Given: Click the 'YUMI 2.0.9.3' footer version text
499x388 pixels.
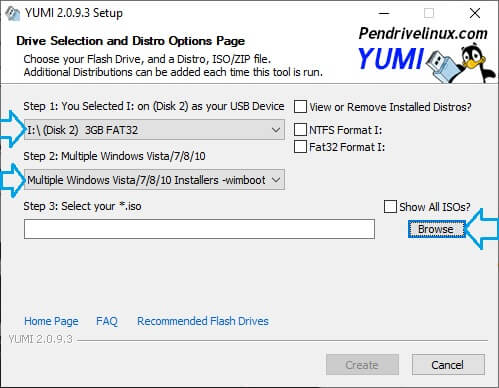Looking at the screenshot, I should pyautogui.click(x=40, y=339).
